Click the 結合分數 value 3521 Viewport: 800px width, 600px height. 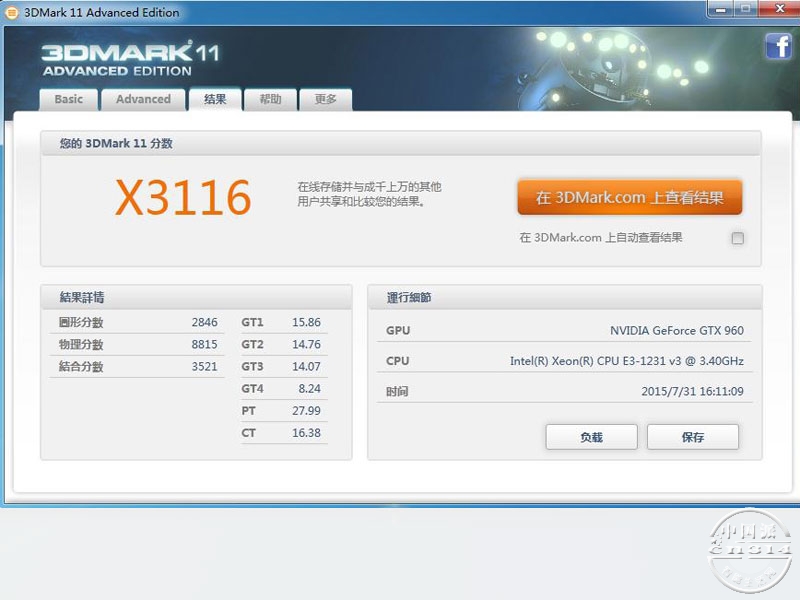205,366
